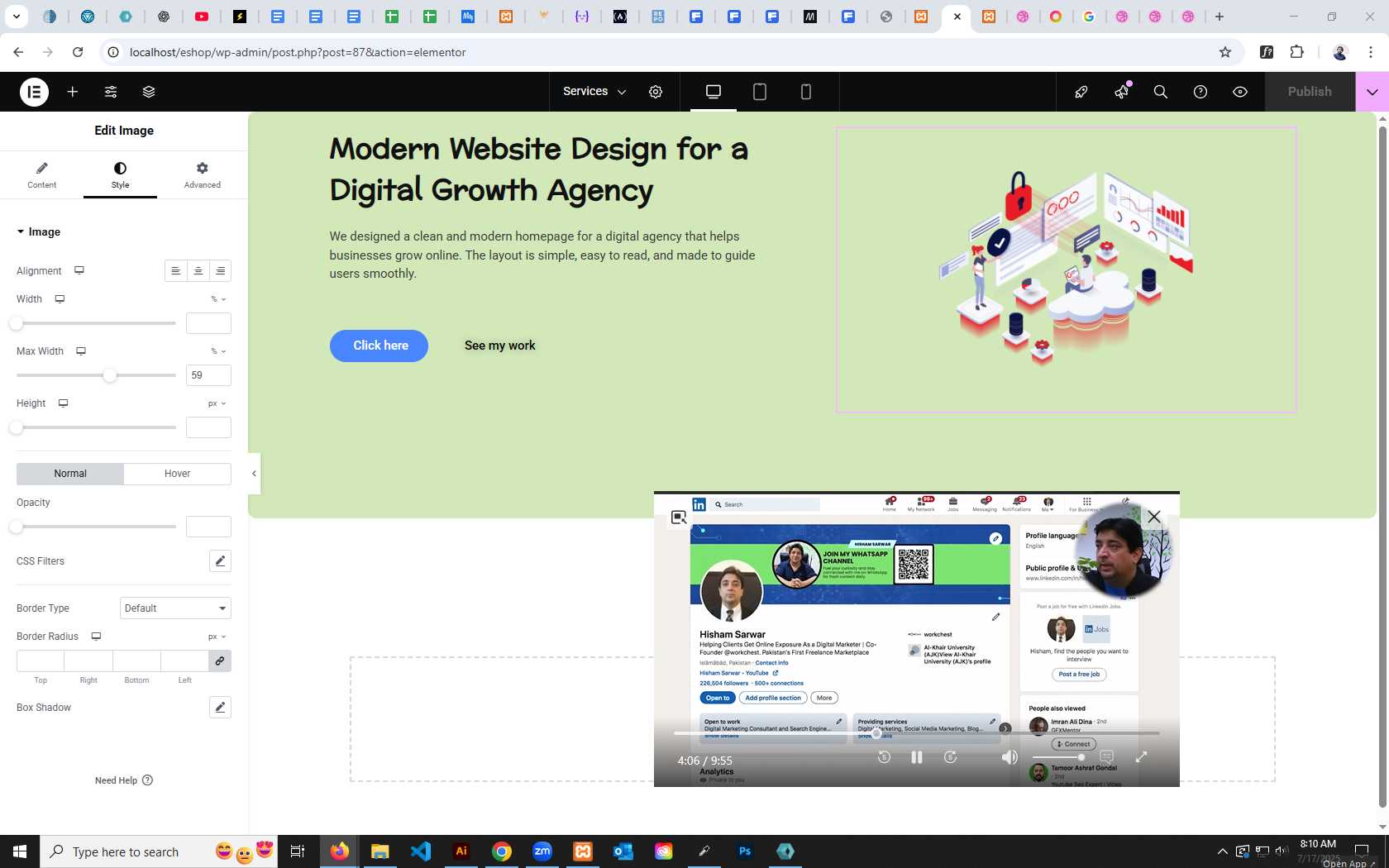This screenshot has width=1389, height=868.
Task: Expand the Publish options arrow
Action: pos(1372,92)
